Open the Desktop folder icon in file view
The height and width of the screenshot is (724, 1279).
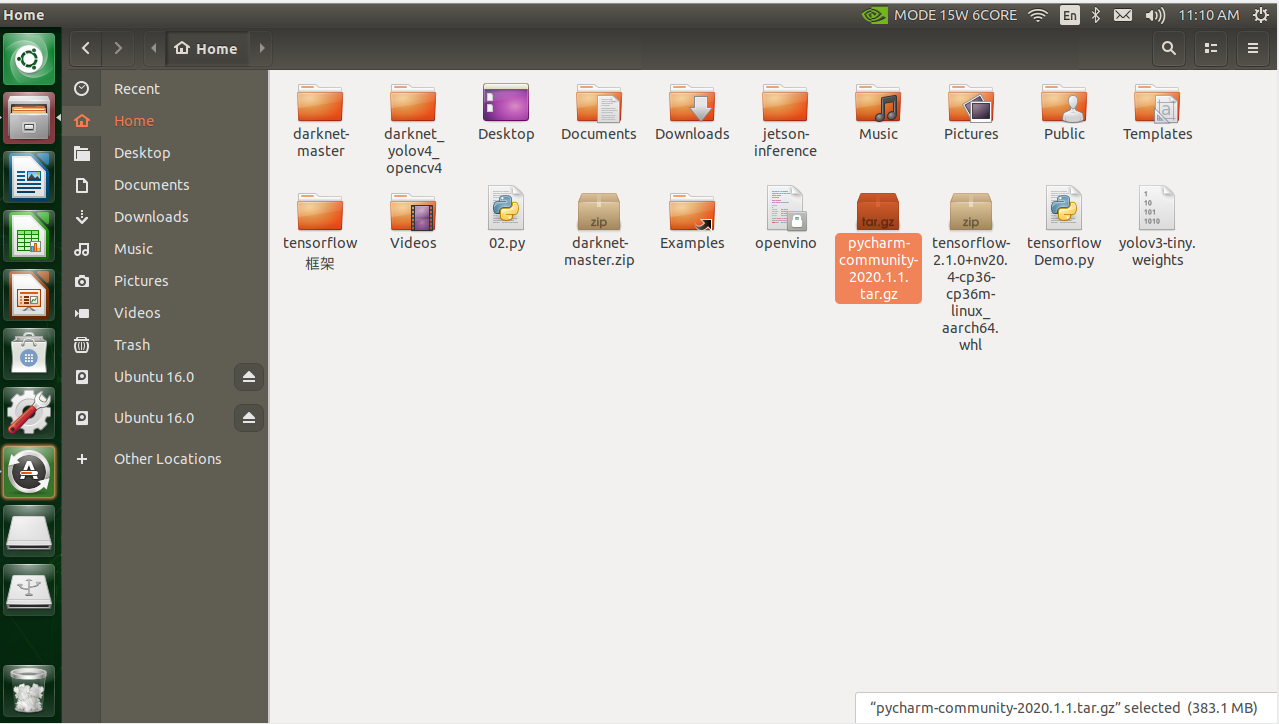(x=506, y=104)
